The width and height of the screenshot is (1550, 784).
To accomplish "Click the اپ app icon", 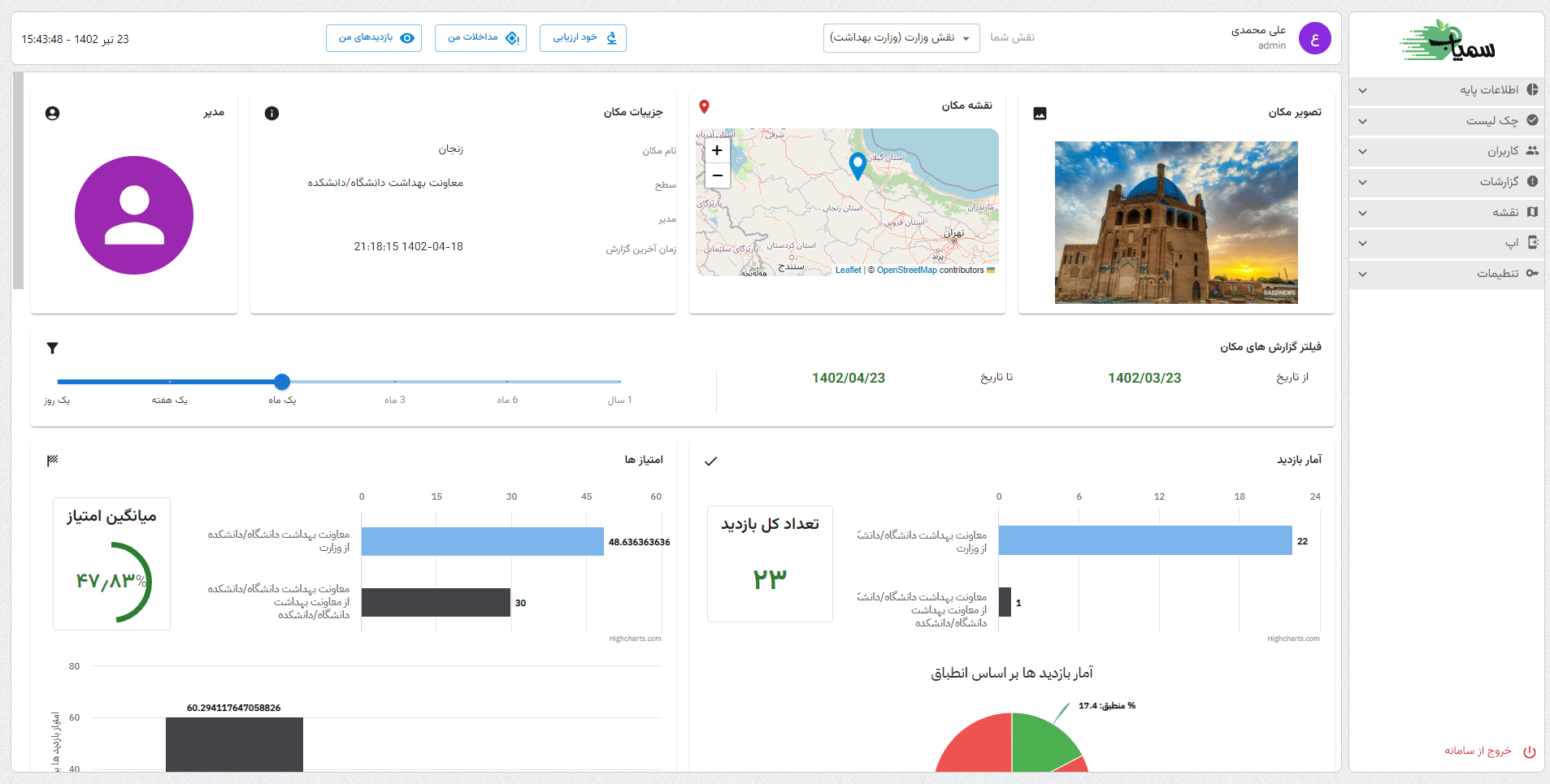I will coord(1532,242).
